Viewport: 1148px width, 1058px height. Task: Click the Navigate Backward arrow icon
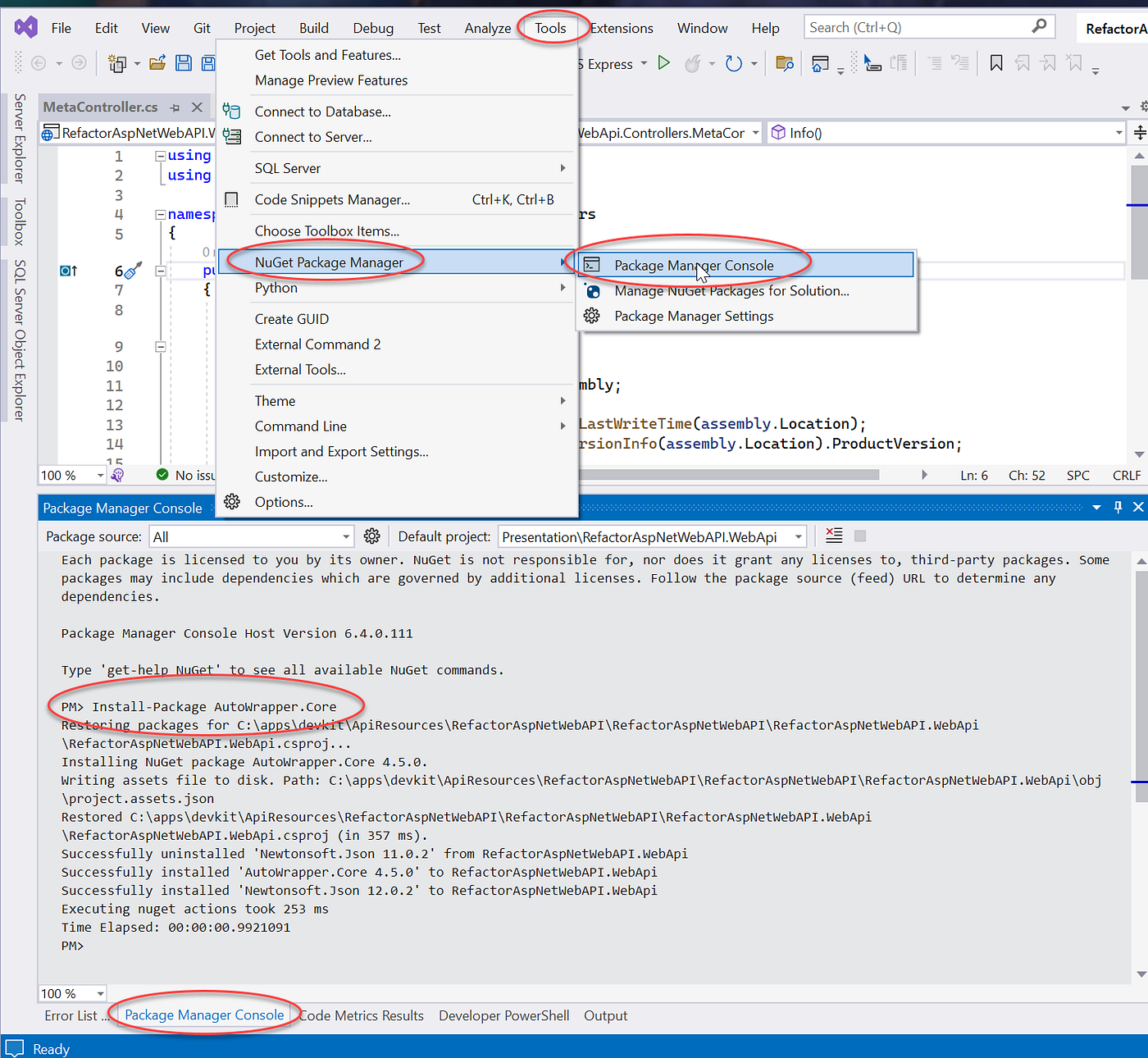38,63
